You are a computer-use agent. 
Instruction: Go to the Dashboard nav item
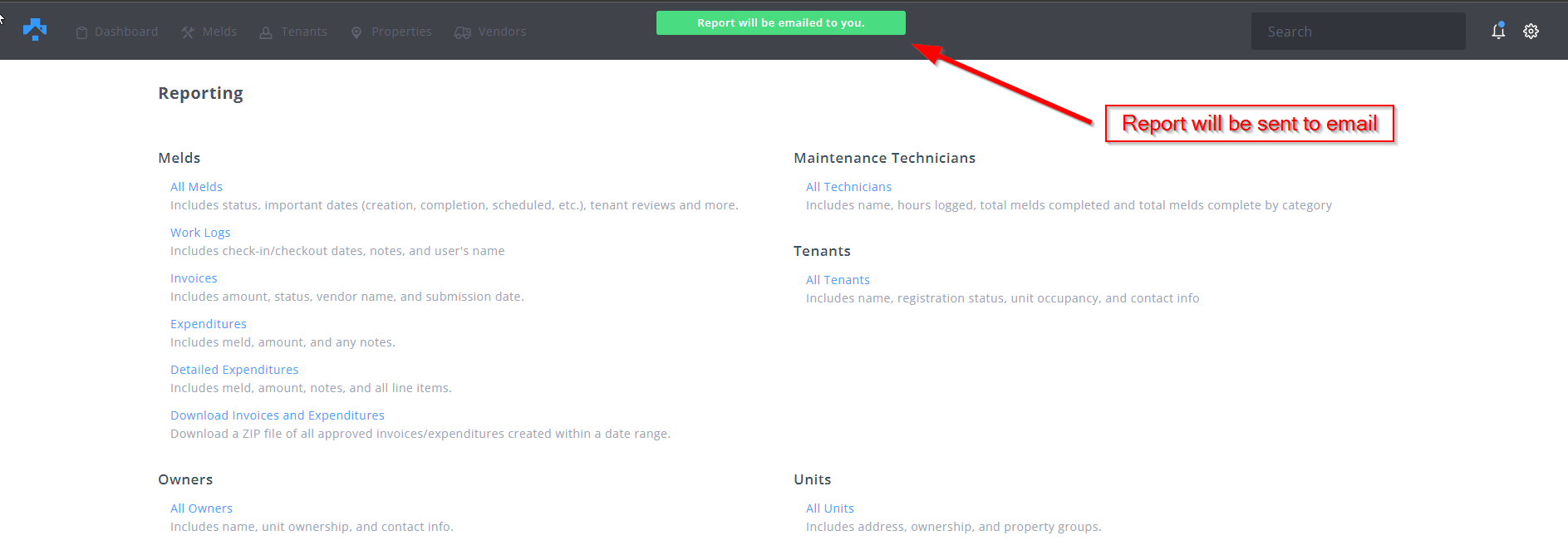(x=126, y=32)
